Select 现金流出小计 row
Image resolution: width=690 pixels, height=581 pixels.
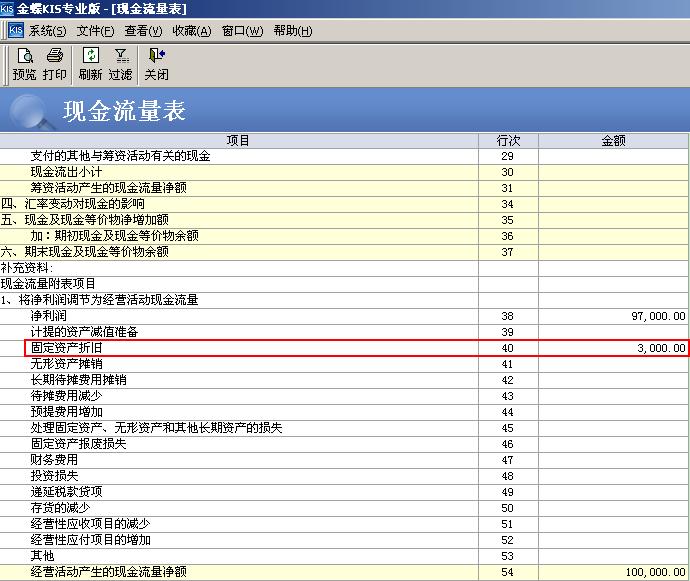pos(344,172)
